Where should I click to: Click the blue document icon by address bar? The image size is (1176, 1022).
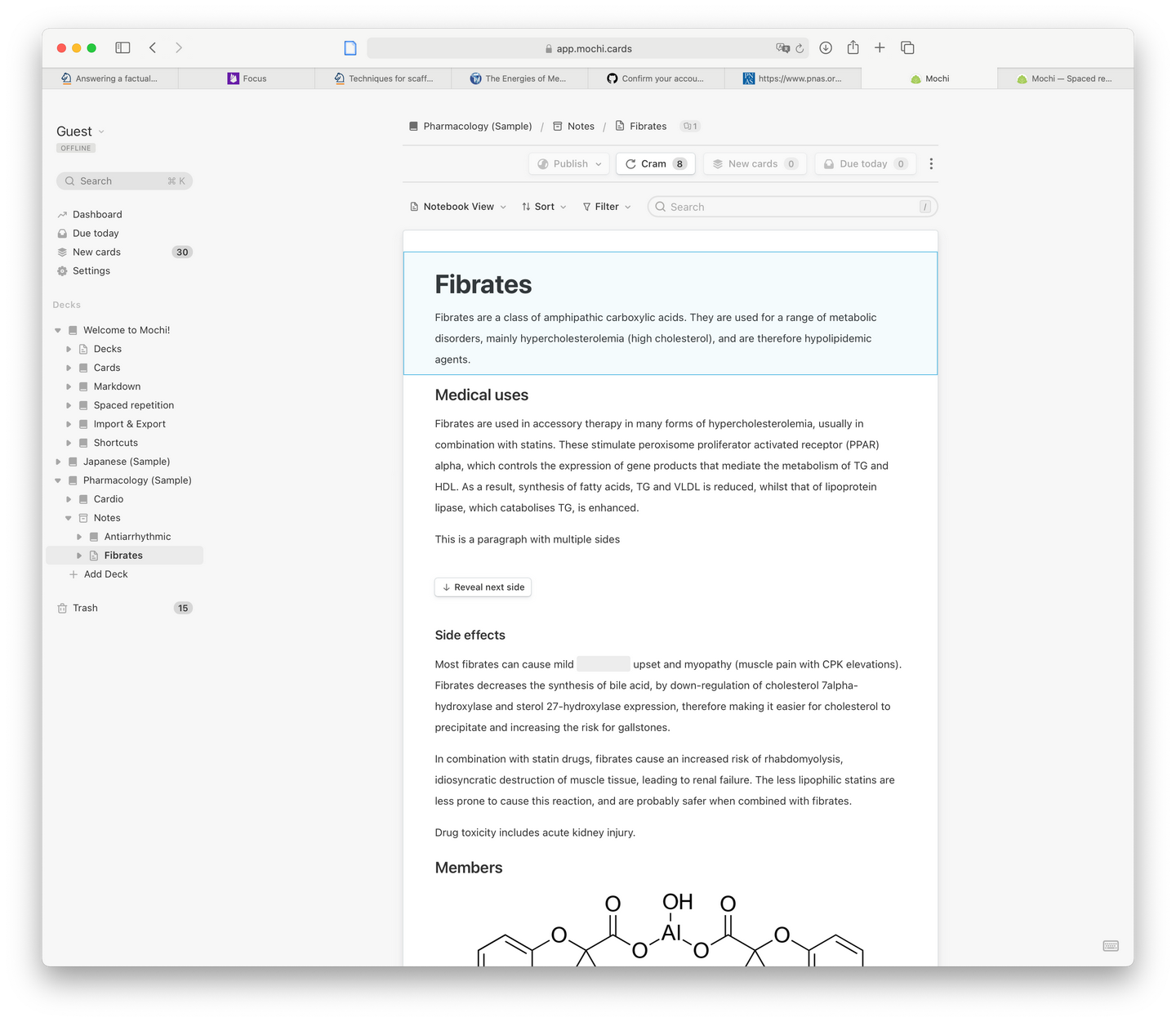pos(350,48)
